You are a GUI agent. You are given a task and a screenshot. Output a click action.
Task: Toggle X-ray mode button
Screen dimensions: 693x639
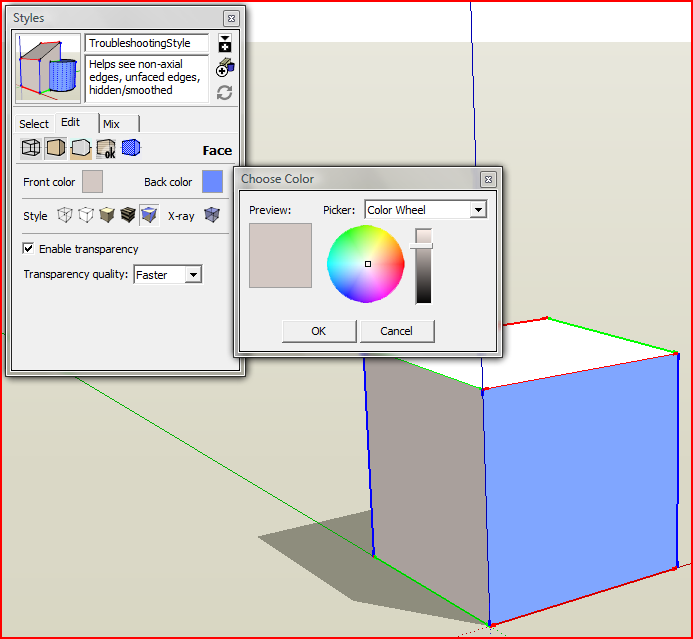pos(211,215)
